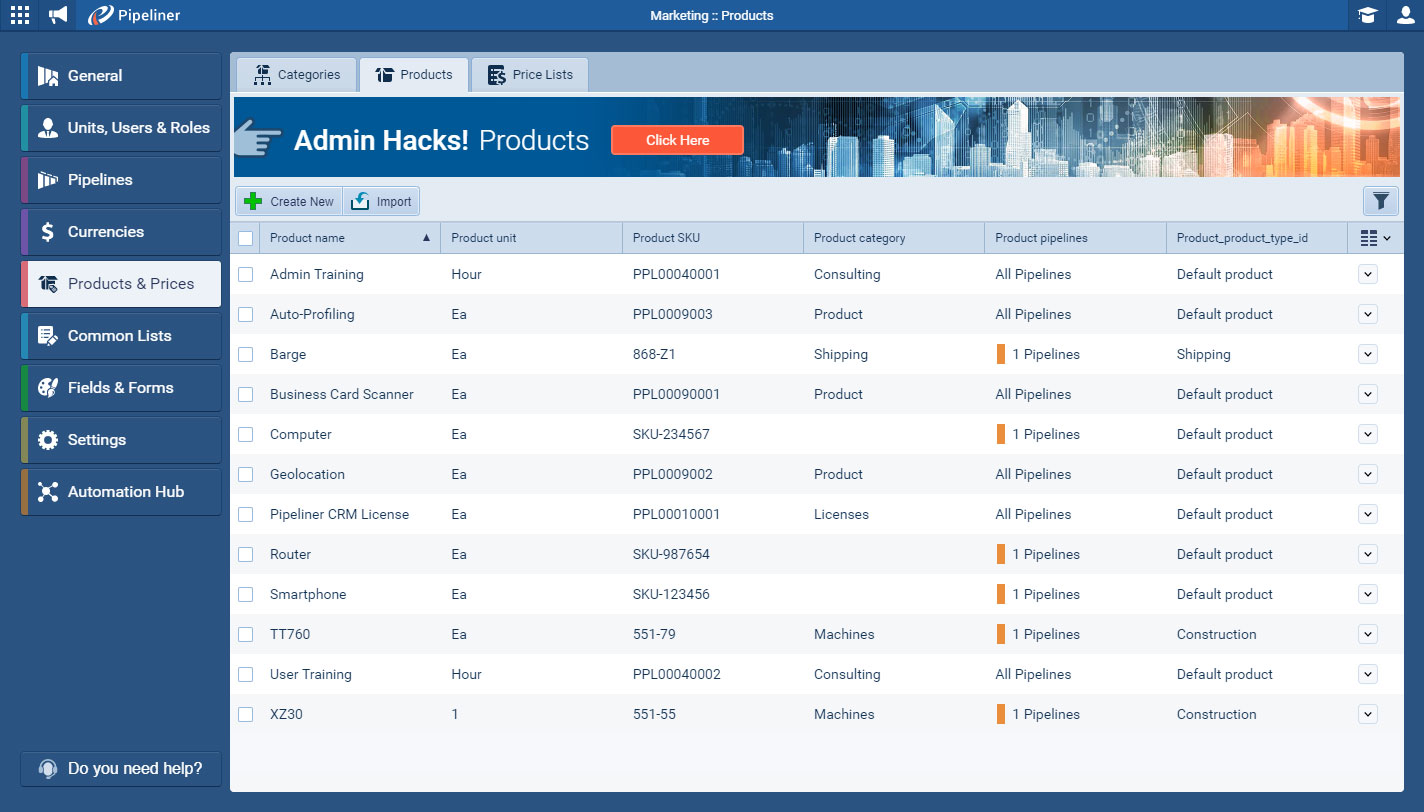Viewport: 1424px width, 812px height.
Task: Open the Fields & Forms section
Action: click(x=120, y=387)
